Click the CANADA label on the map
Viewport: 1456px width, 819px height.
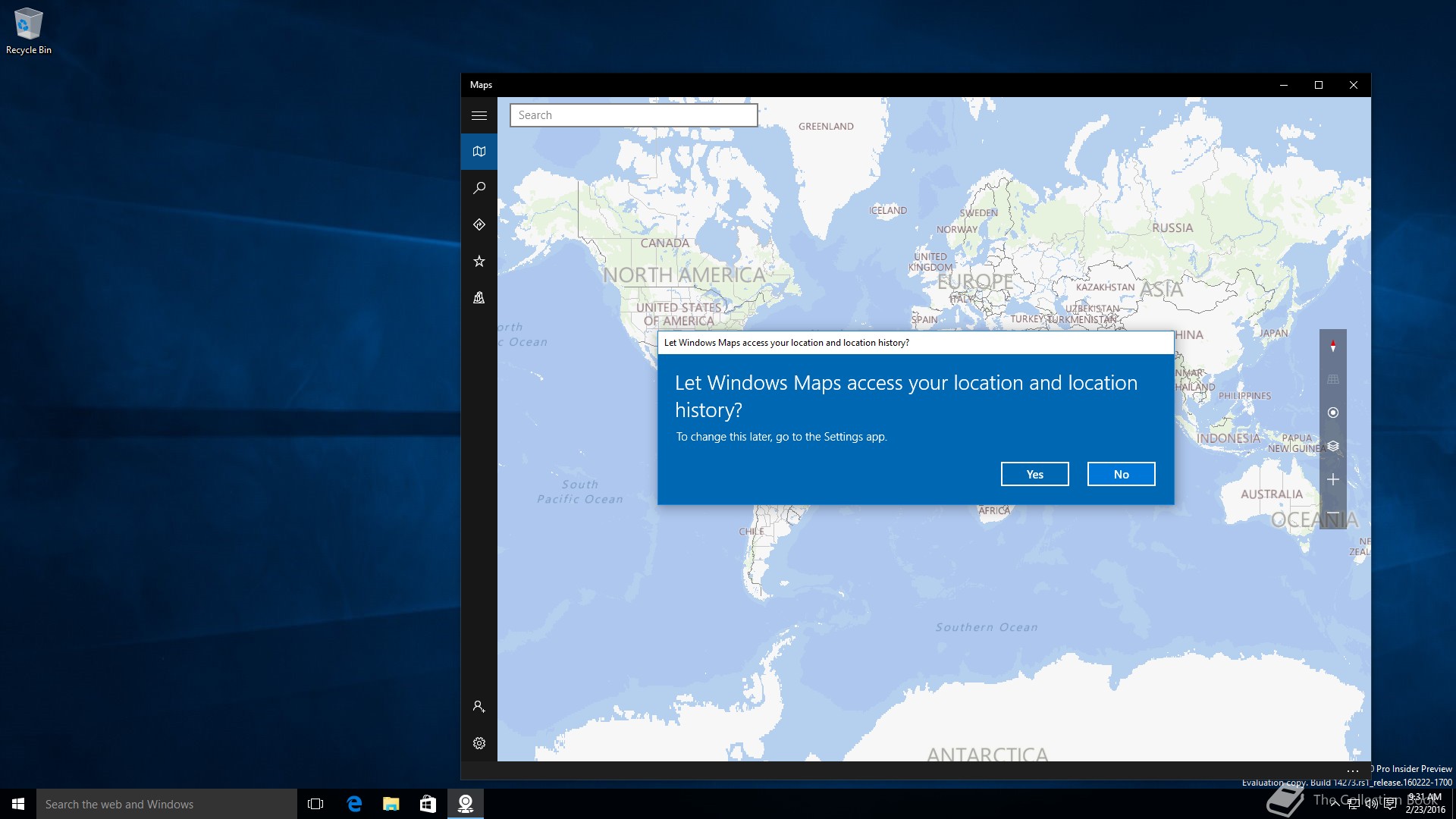[x=665, y=243]
